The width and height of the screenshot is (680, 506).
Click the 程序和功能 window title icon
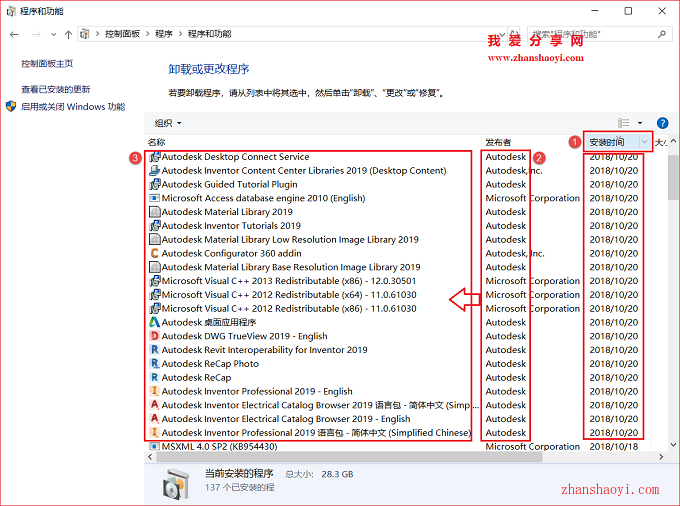(x=11, y=11)
